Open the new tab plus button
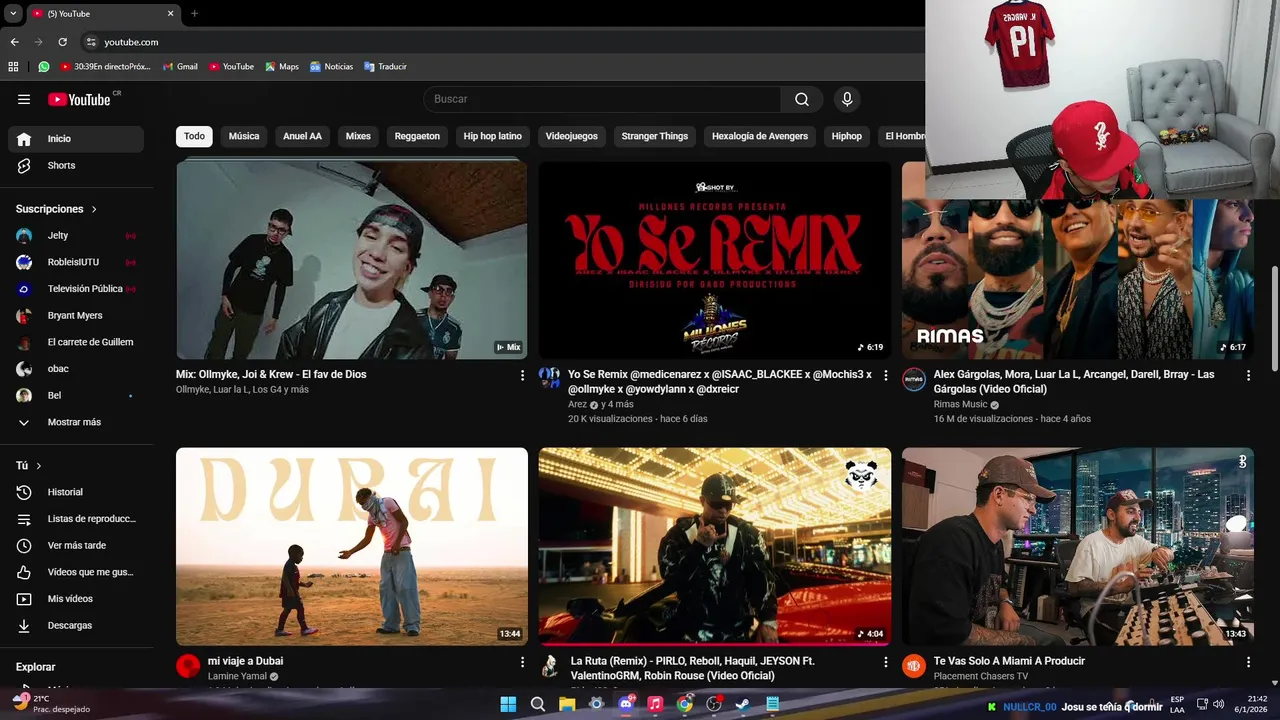 [194, 14]
